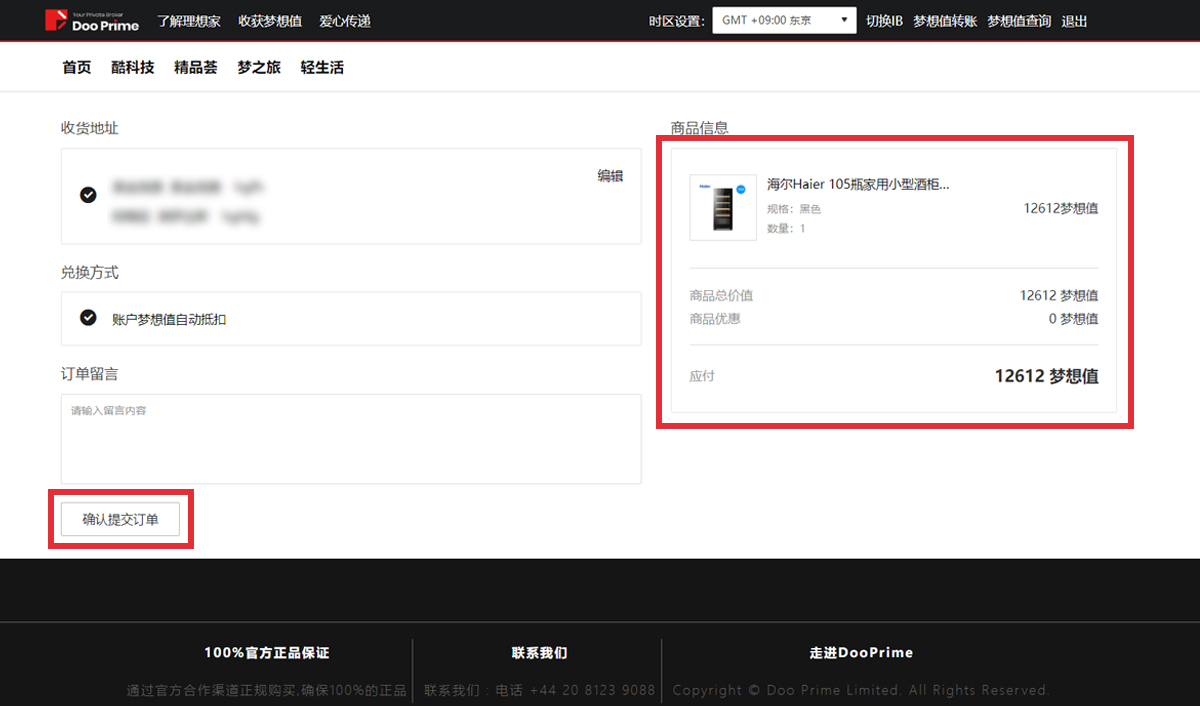The image size is (1200, 706).
Task: Open the Haier wine cabinet thumbnail
Action: [x=723, y=207]
